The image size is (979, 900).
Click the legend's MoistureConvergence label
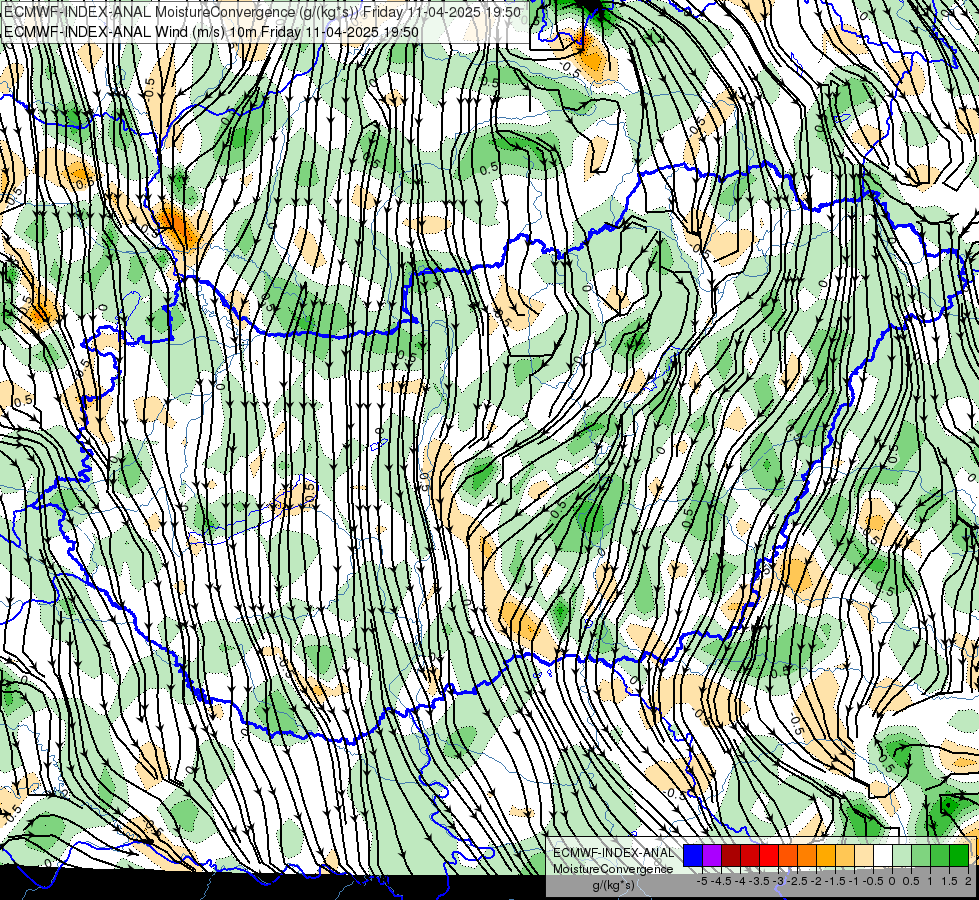point(613,869)
